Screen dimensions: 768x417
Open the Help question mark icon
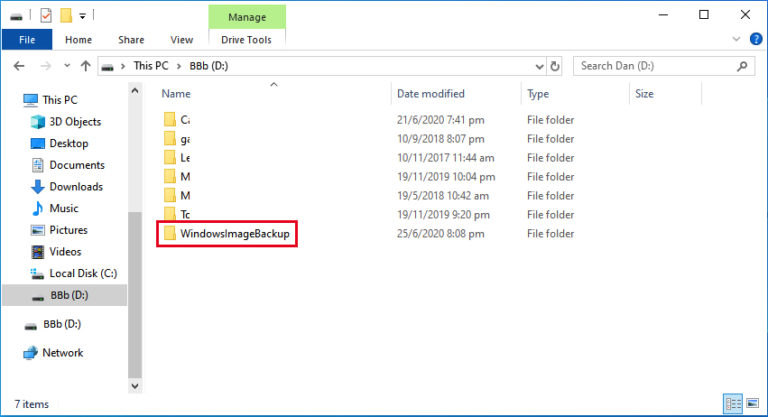[756, 39]
